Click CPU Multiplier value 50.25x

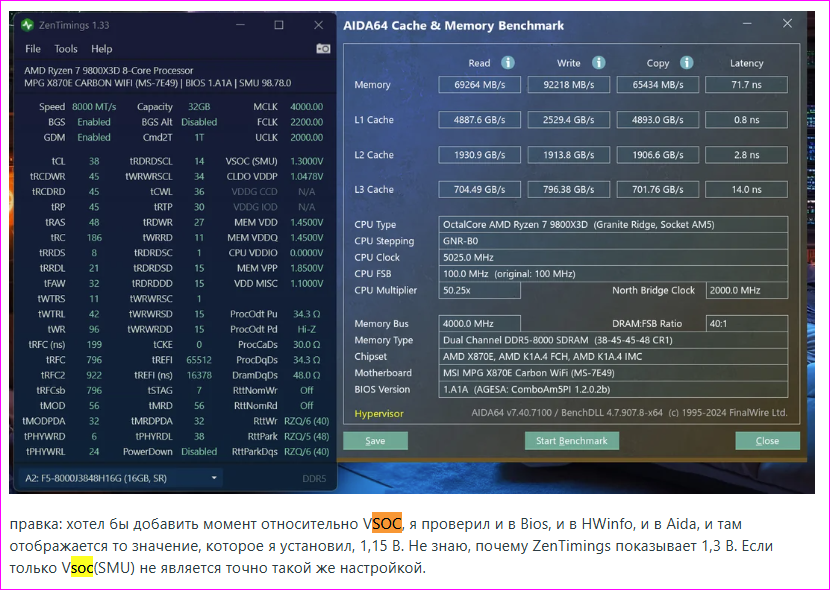click(480, 290)
